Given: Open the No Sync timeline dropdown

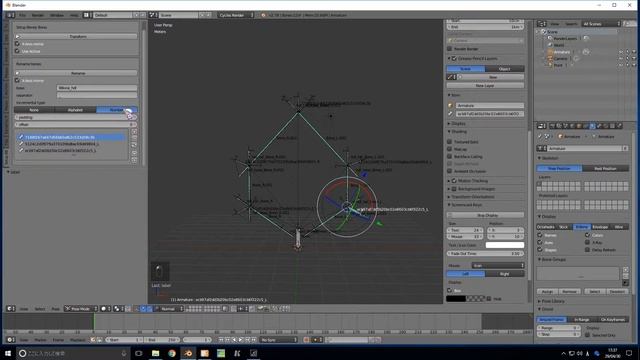Looking at the screenshot, I should pos(279,340).
